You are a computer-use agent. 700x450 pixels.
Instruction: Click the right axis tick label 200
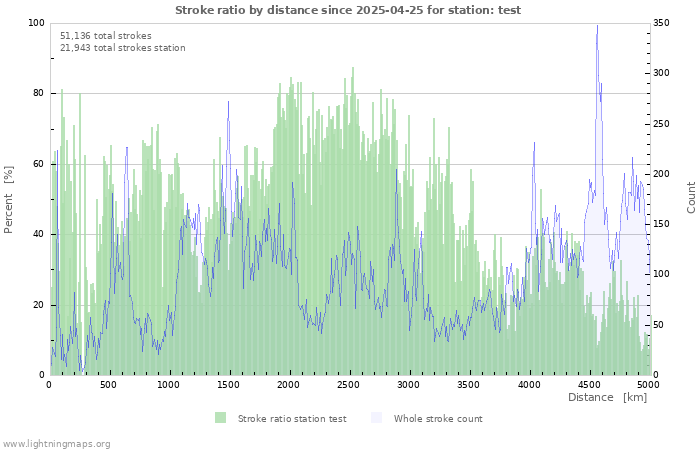pyautogui.click(x=661, y=174)
